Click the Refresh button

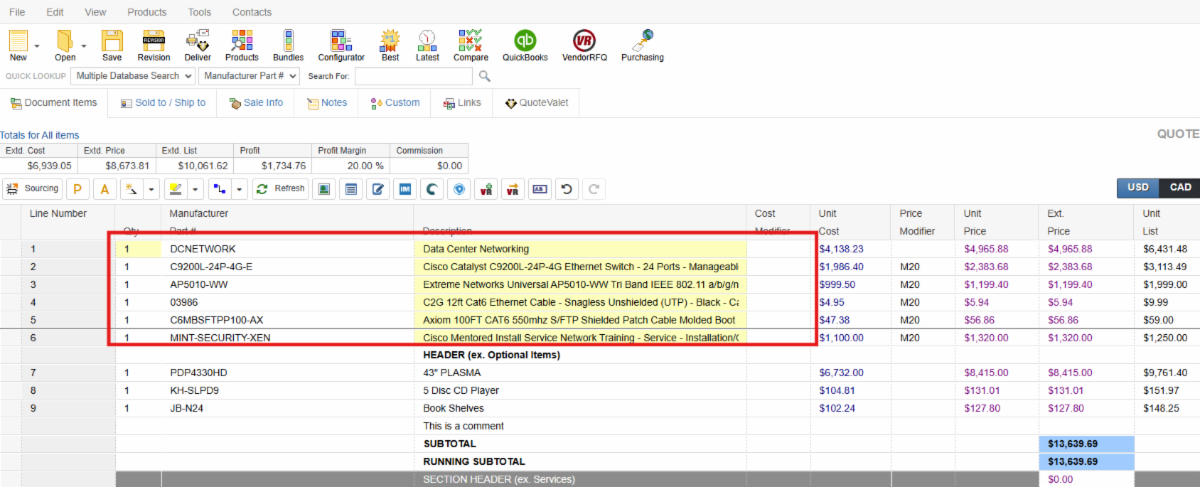281,189
